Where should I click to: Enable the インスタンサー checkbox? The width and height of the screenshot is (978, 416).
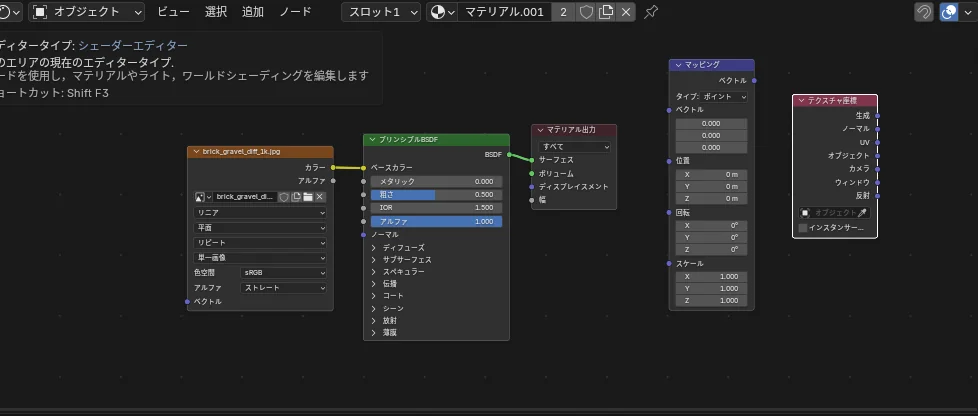click(x=803, y=228)
